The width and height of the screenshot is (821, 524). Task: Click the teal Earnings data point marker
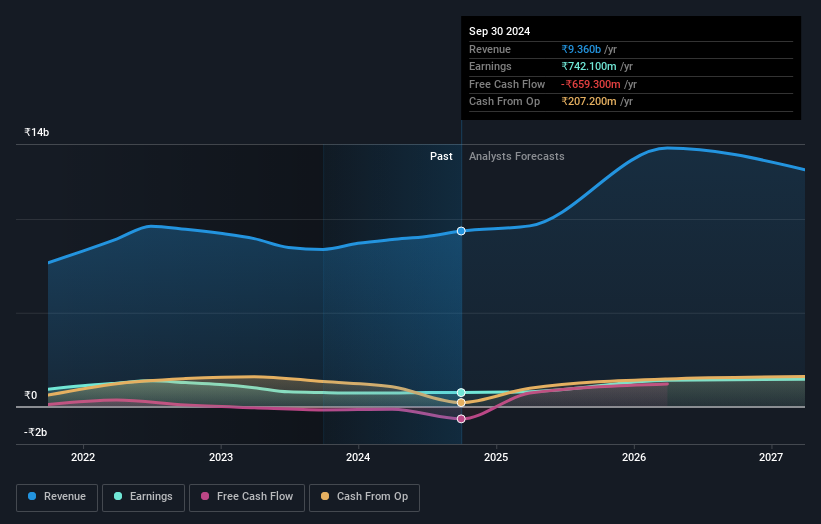click(461, 393)
